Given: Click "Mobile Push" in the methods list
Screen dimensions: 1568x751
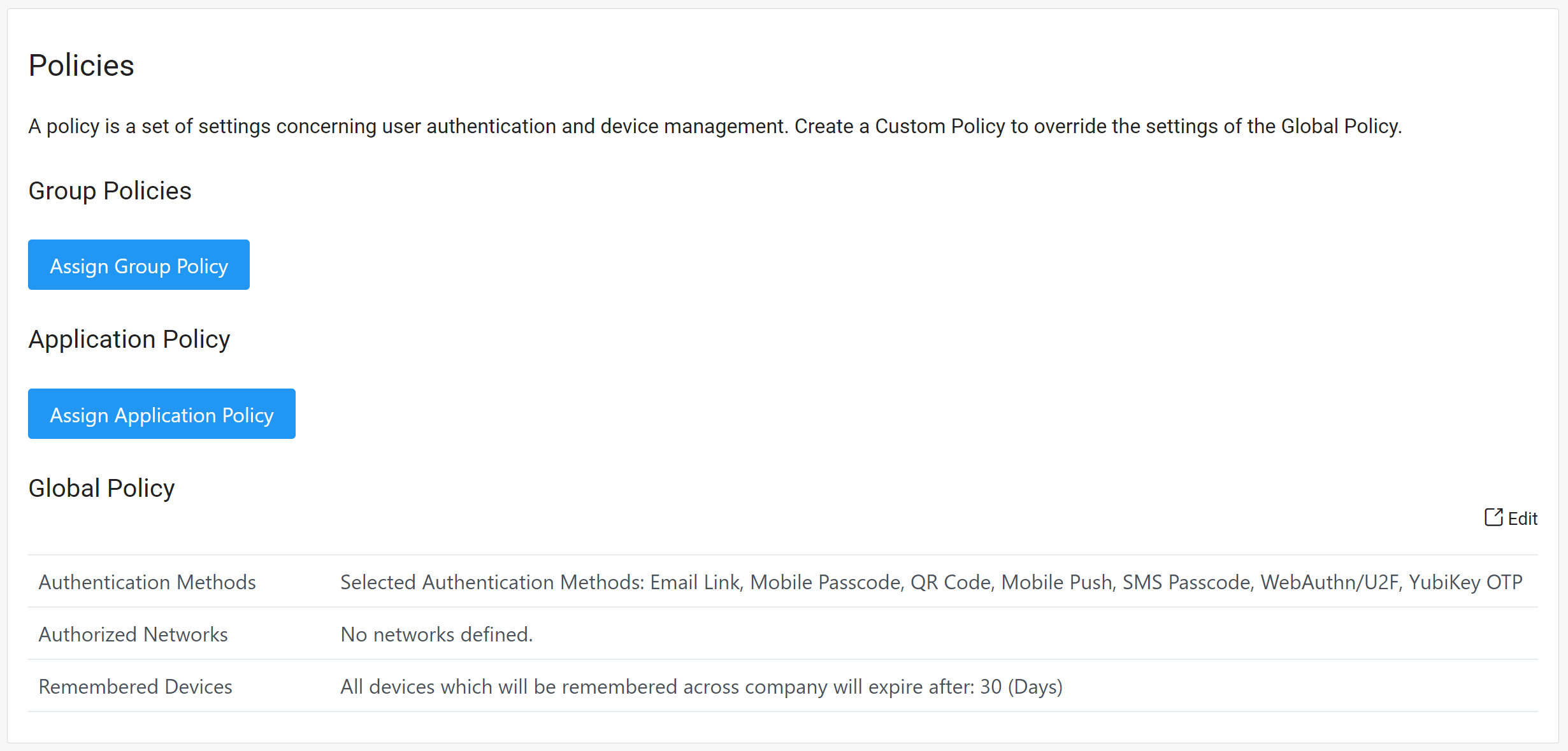Looking at the screenshot, I should coord(1057,582).
